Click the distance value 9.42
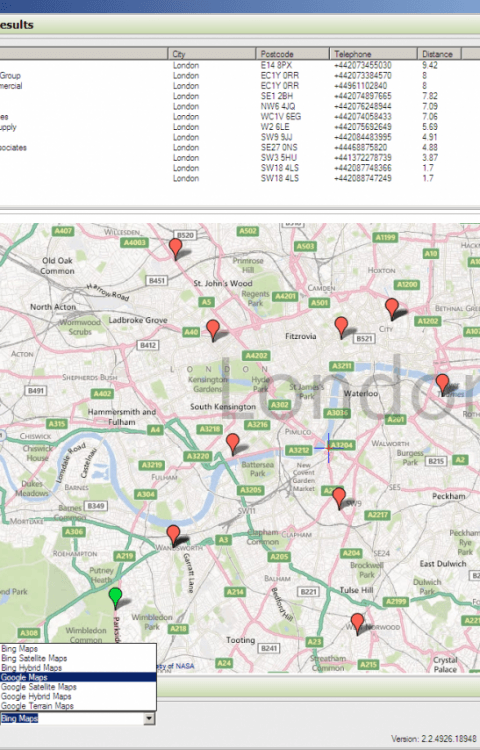Screen dimensions: 480x750 point(430,65)
